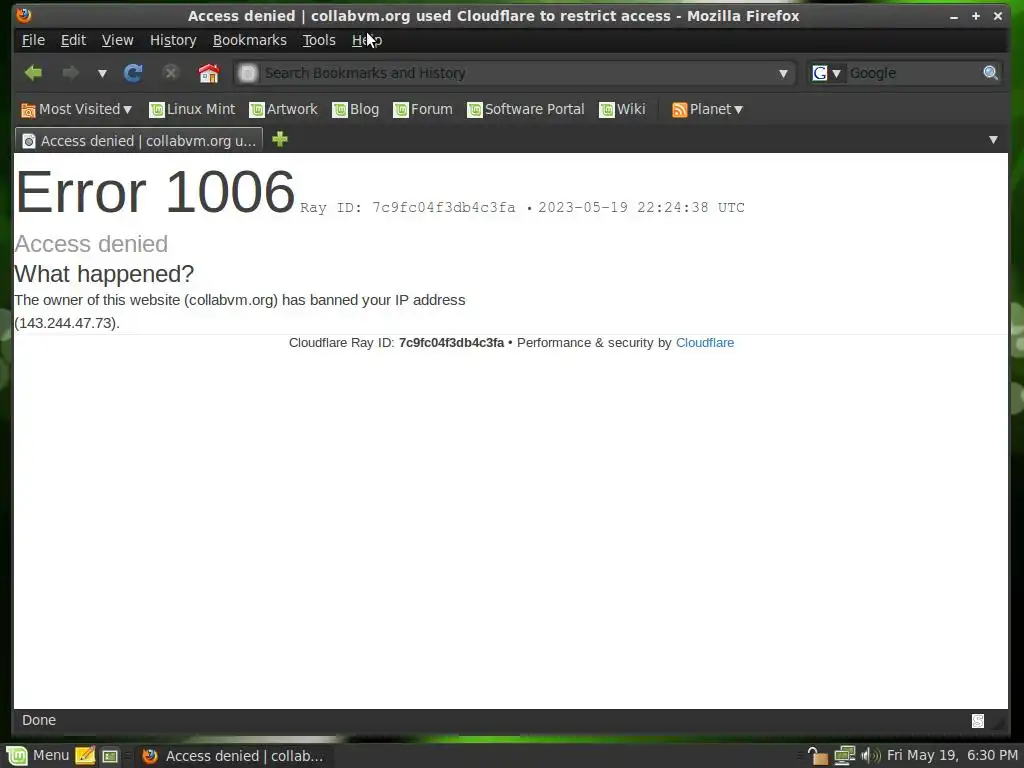Open the Bookmarks menu

tap(249, 40)
